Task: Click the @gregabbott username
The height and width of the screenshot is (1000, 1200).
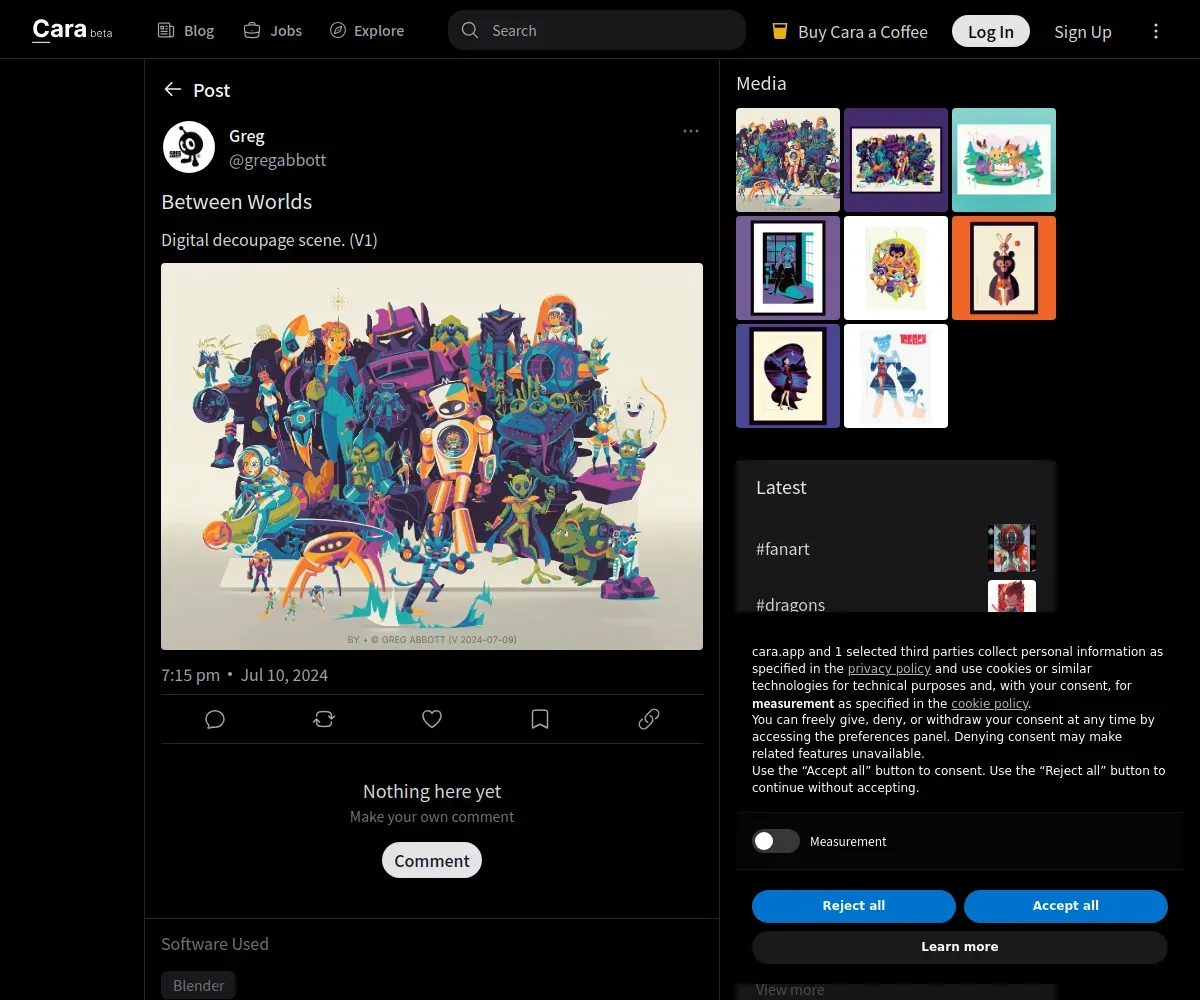Action: coord(278,160)
